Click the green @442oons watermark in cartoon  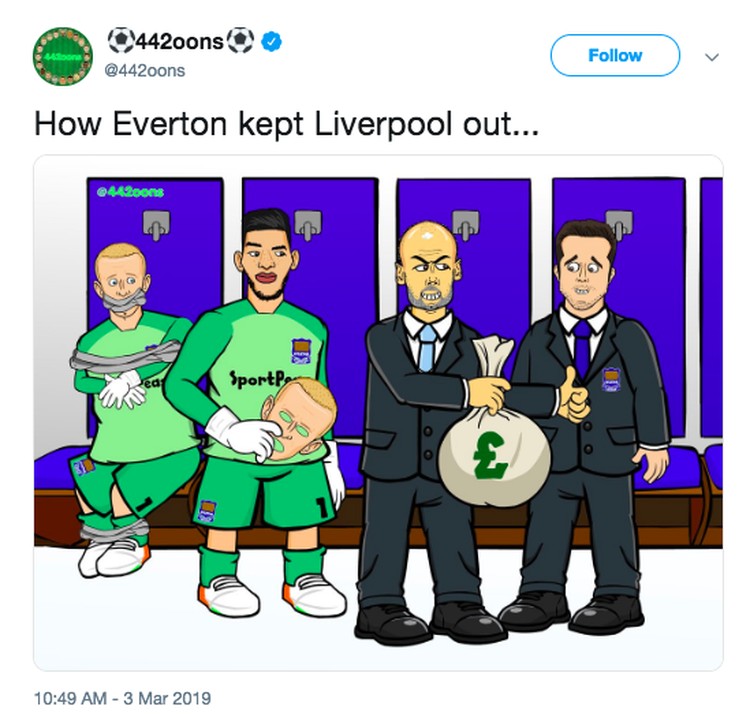tap(130, 192)
